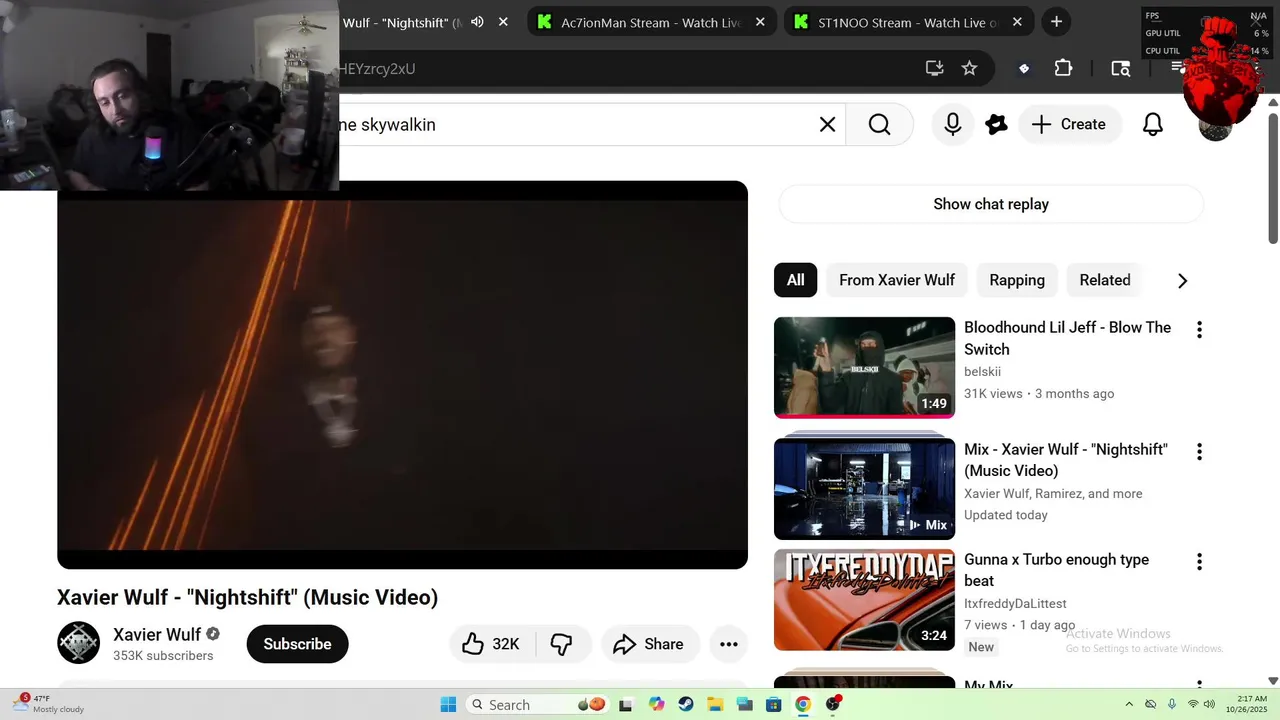Open options menu for Gunna x Turbo video
Viewport: 1280px width, 720px height.
(1199, 561)
